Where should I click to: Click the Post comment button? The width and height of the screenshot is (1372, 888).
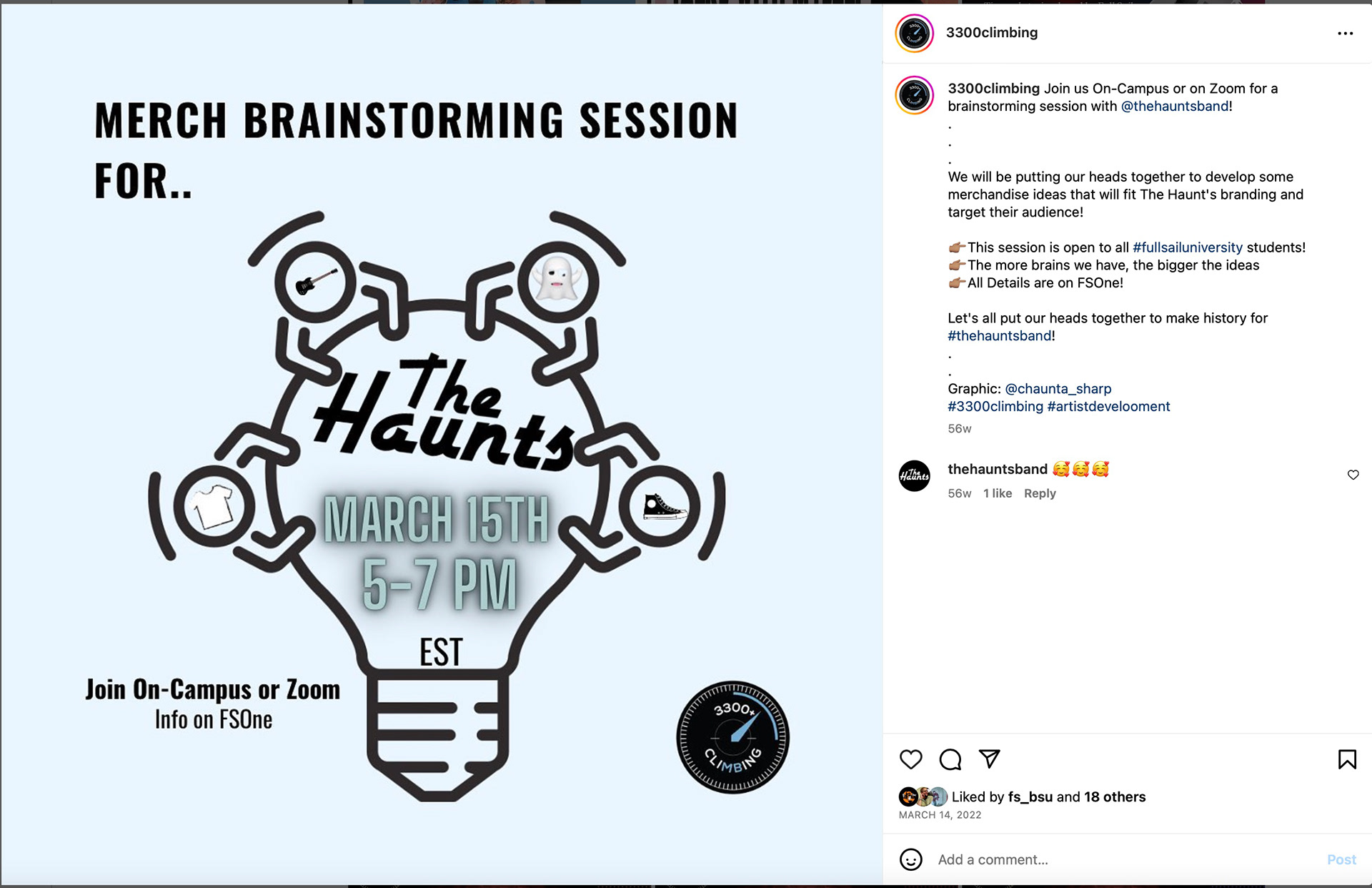click(x=1341, y=859)
